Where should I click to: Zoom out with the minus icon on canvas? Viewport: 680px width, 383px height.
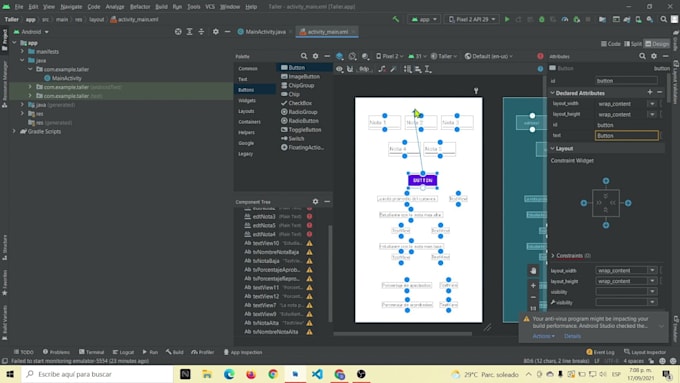pyautogui.click(x=533, y=297)
